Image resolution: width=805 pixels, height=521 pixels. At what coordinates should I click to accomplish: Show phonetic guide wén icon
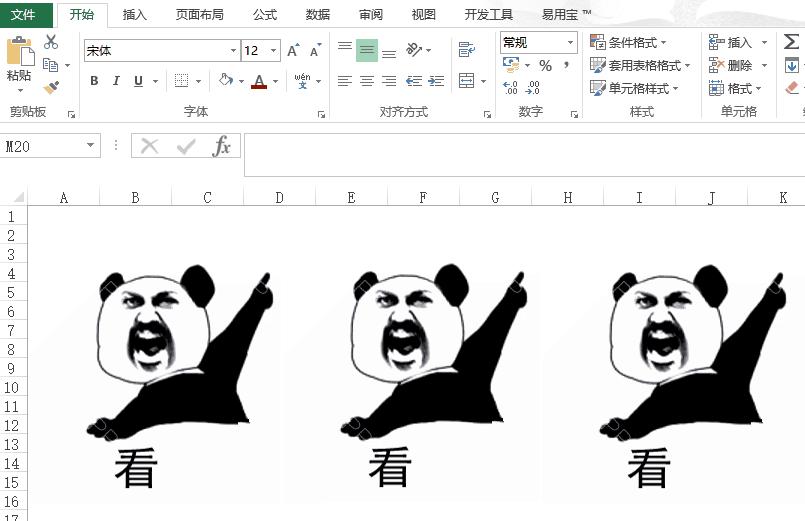coord(302,81)
